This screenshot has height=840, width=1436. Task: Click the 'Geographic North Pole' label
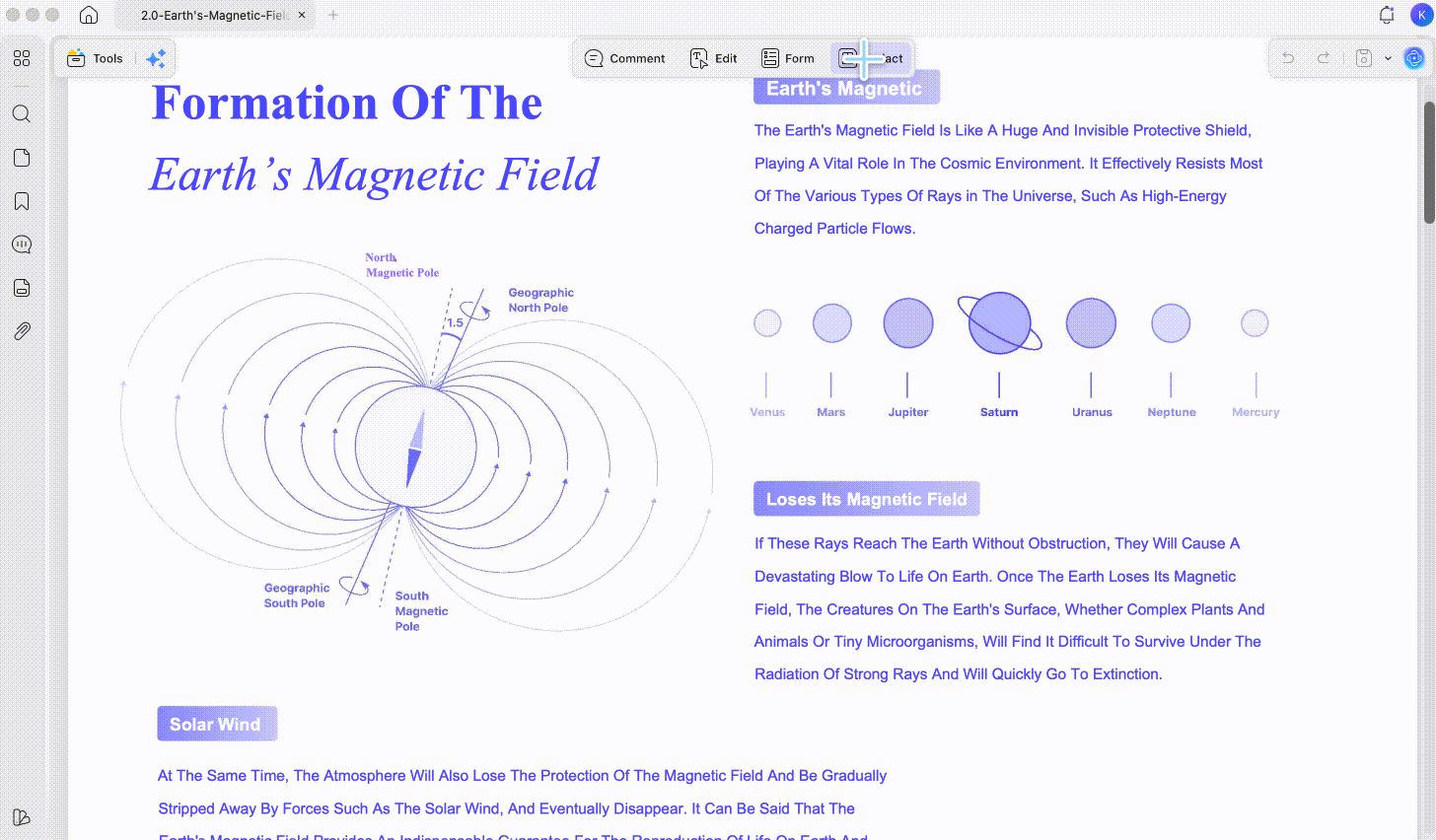pyautogui.click(x=540, y=300)
